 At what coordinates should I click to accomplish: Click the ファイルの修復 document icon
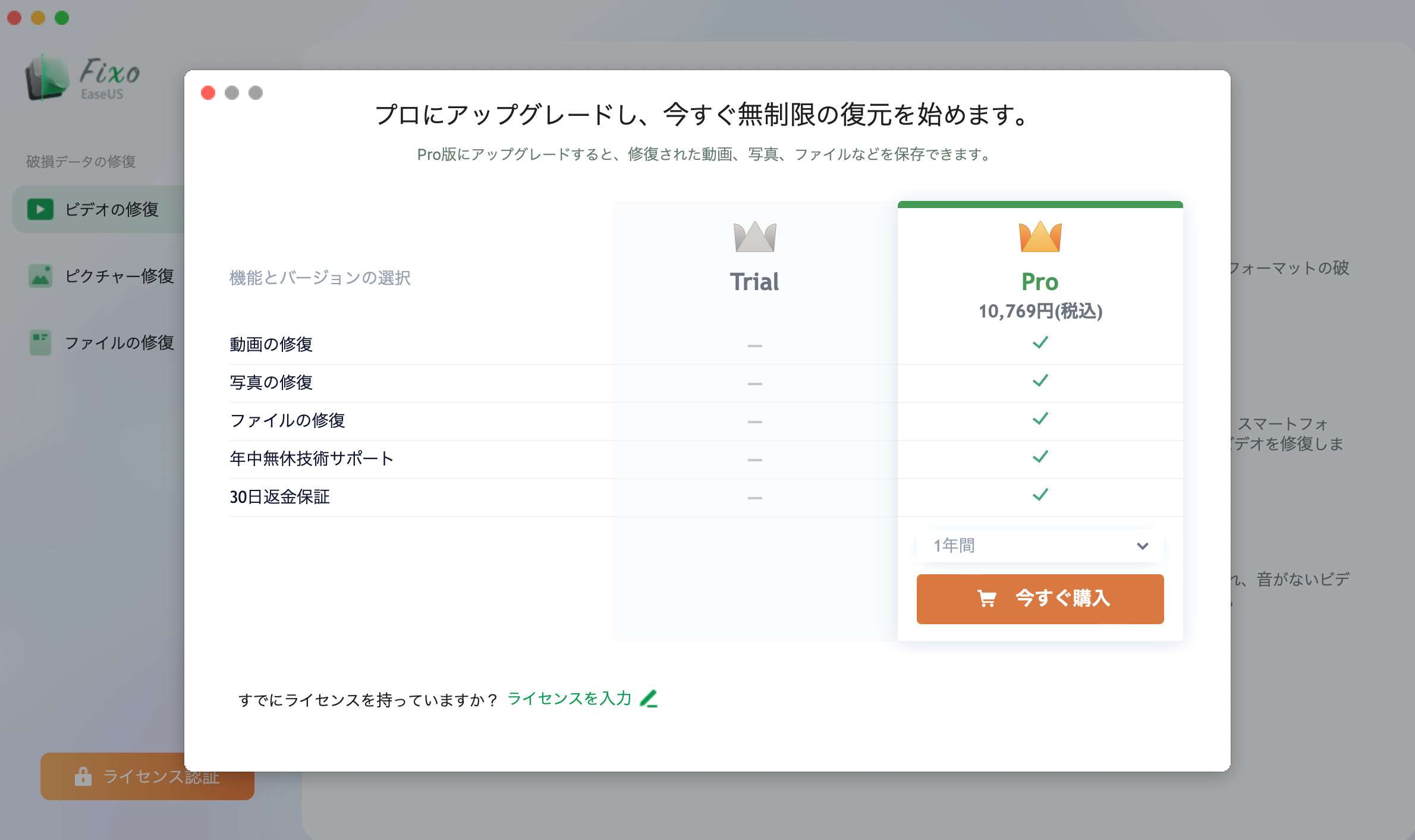click(x=40, y=342)
